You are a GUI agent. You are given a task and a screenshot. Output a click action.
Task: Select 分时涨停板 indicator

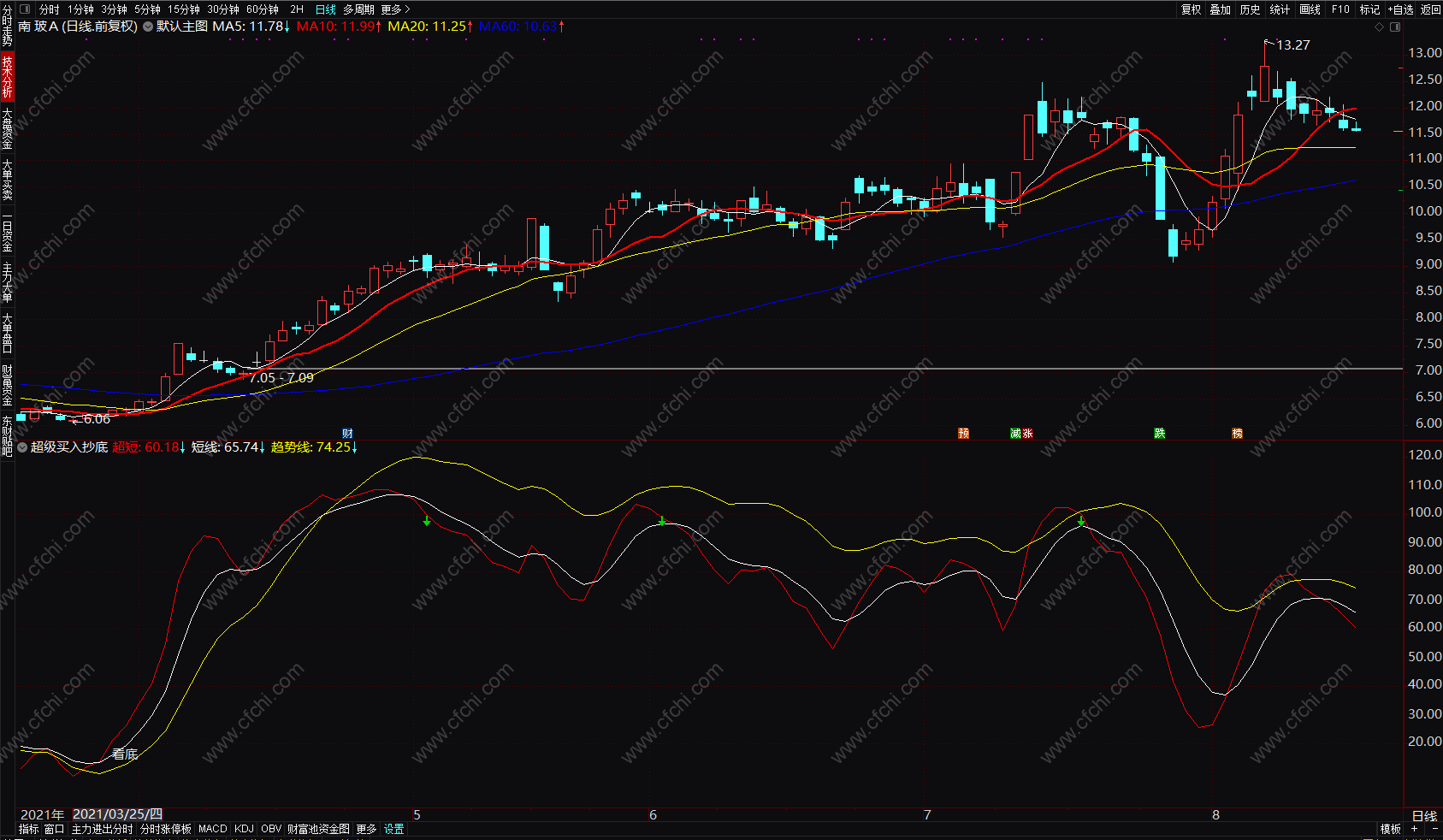tap(166, 829)
